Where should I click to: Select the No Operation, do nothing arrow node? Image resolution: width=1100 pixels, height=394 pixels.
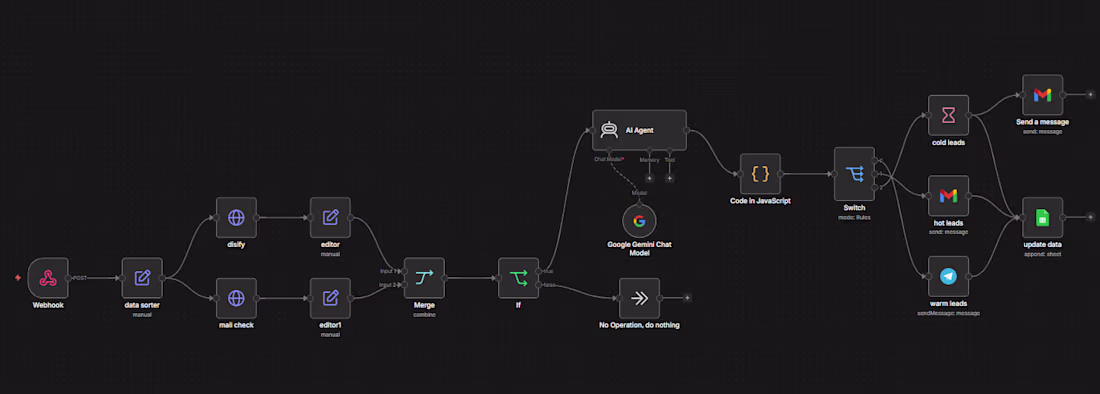[x=639, y=298]
